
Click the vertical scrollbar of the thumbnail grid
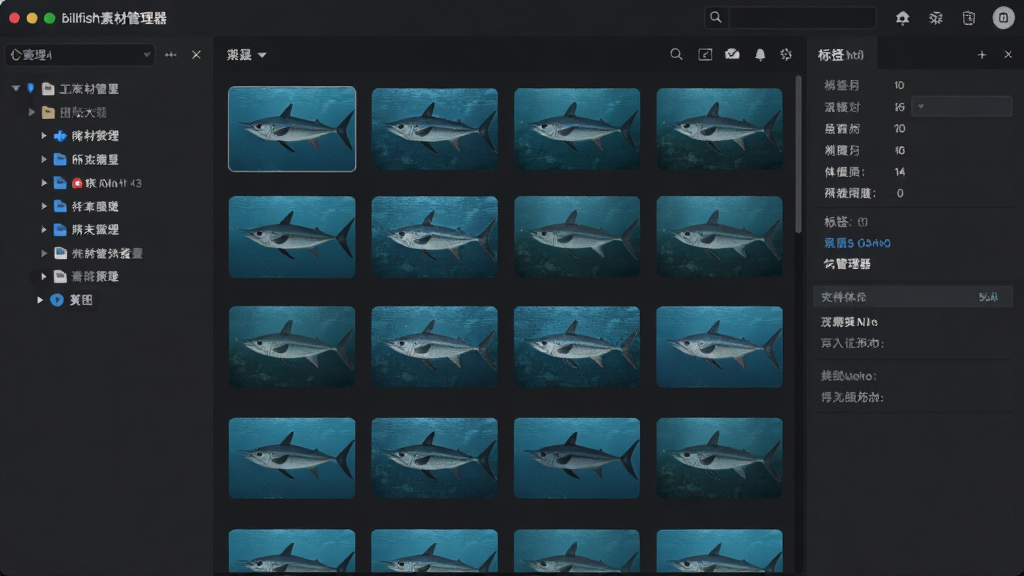[x=798, y=154]
